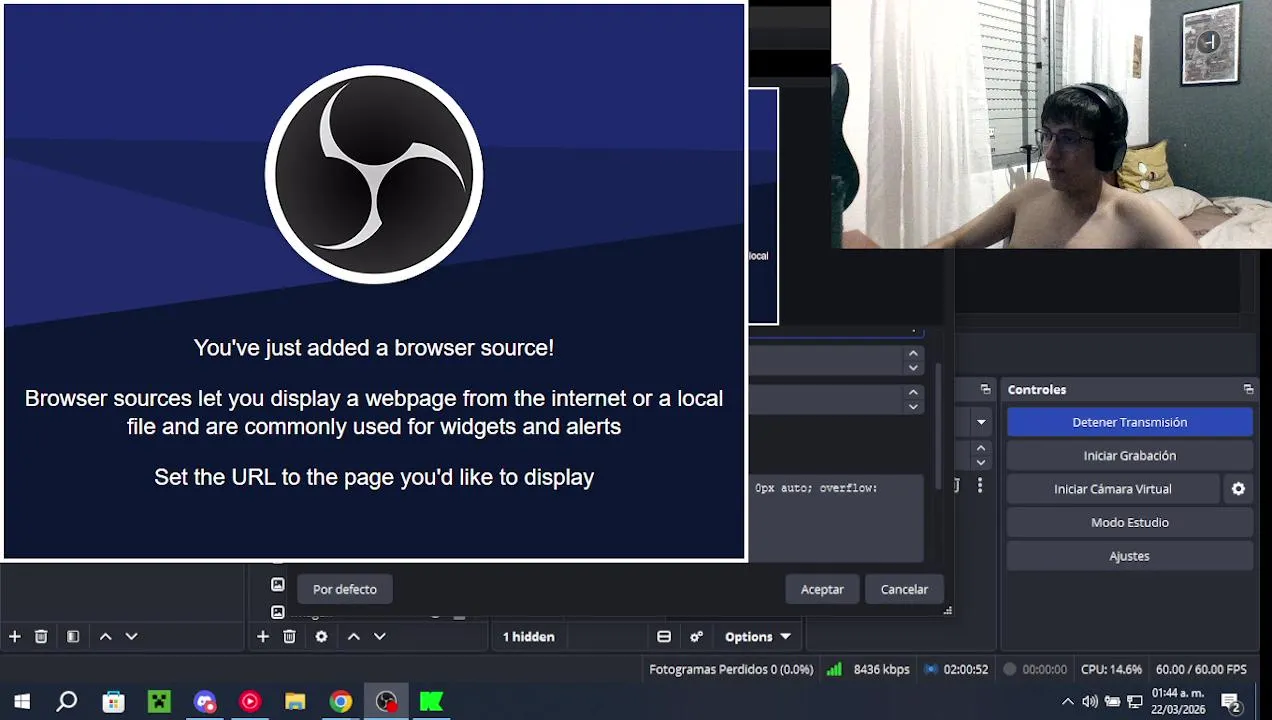Click the Controles panel title

pyautogui.click(x=1037, y=389)
